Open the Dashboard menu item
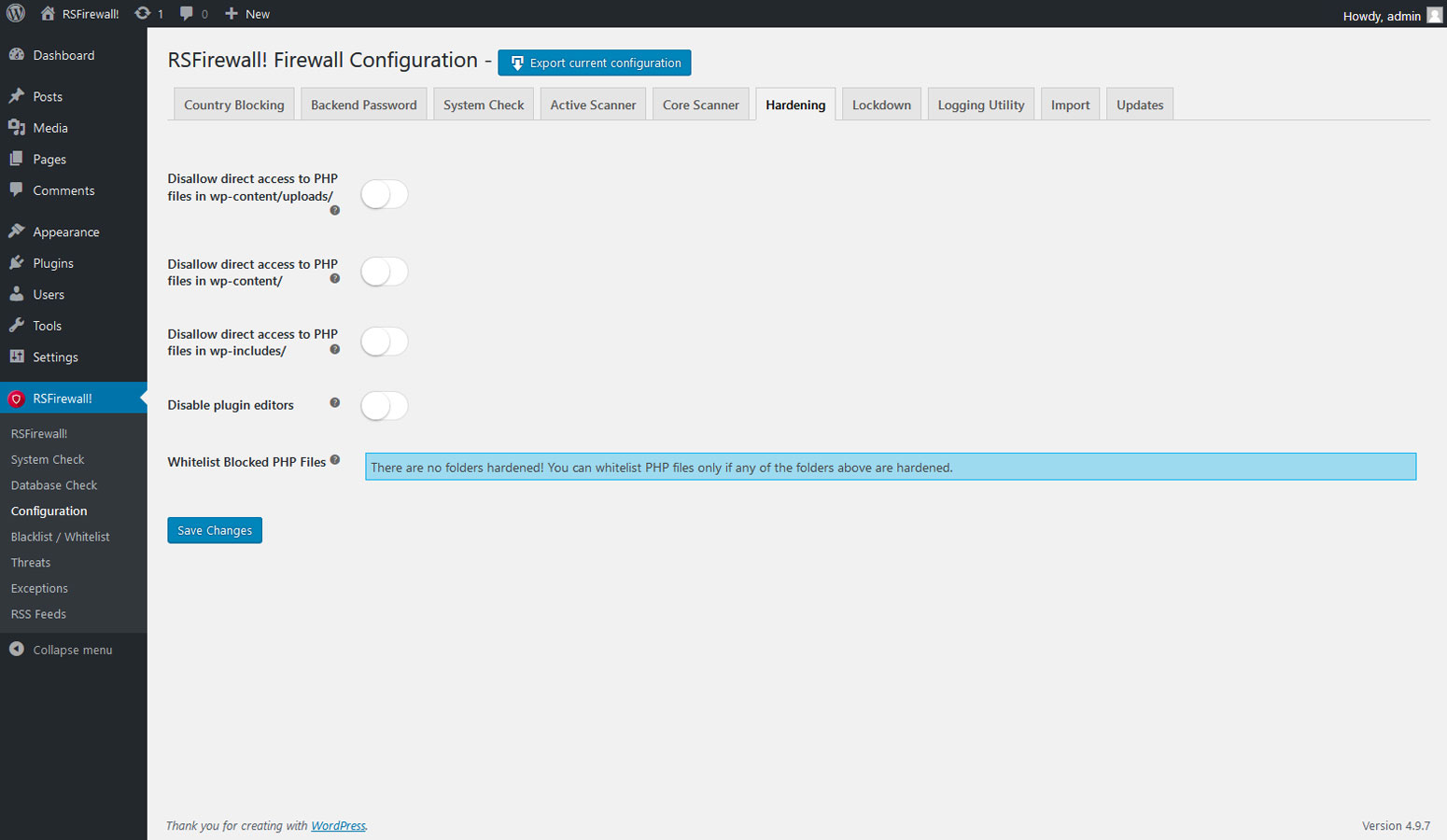This screenshot has width=1447, height=840. [74, 55]
